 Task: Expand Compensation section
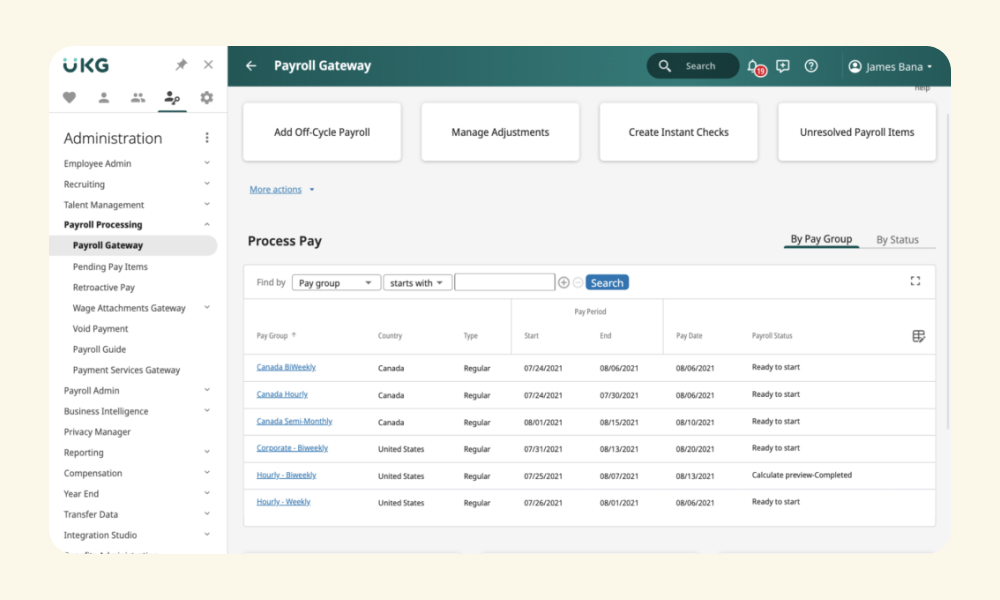tap(207, 472)
